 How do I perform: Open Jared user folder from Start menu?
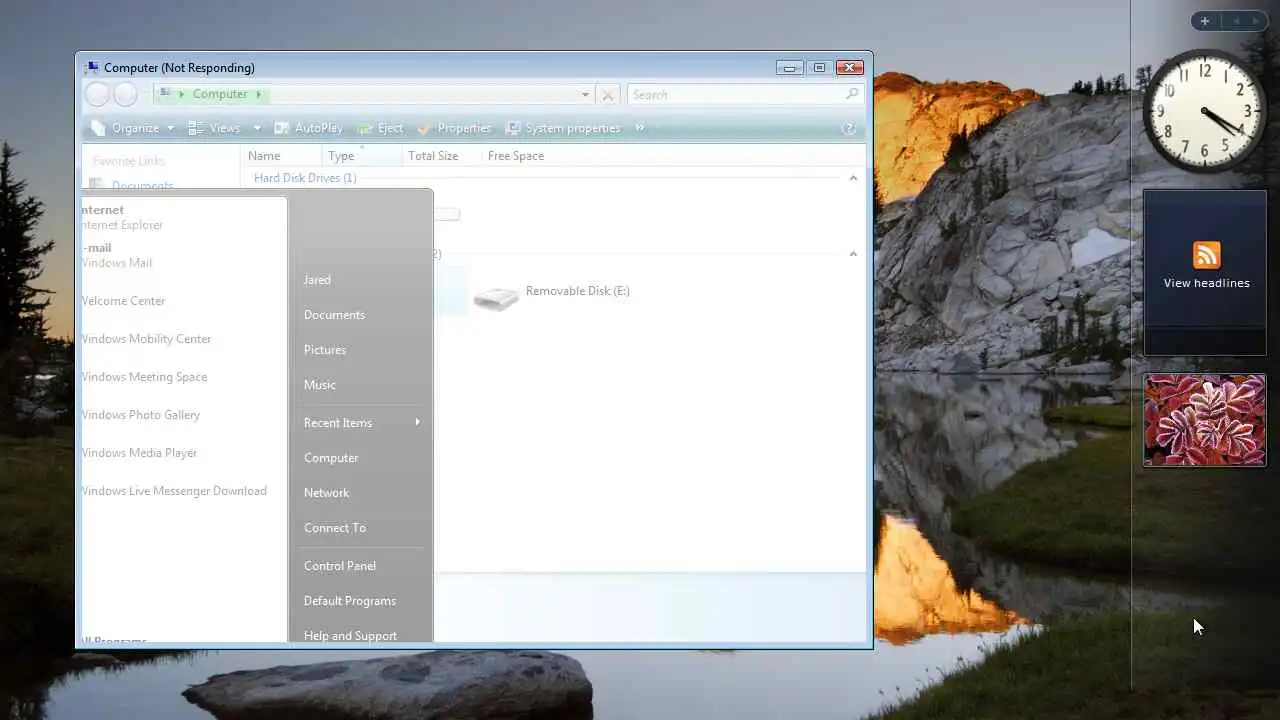(317, 280)
